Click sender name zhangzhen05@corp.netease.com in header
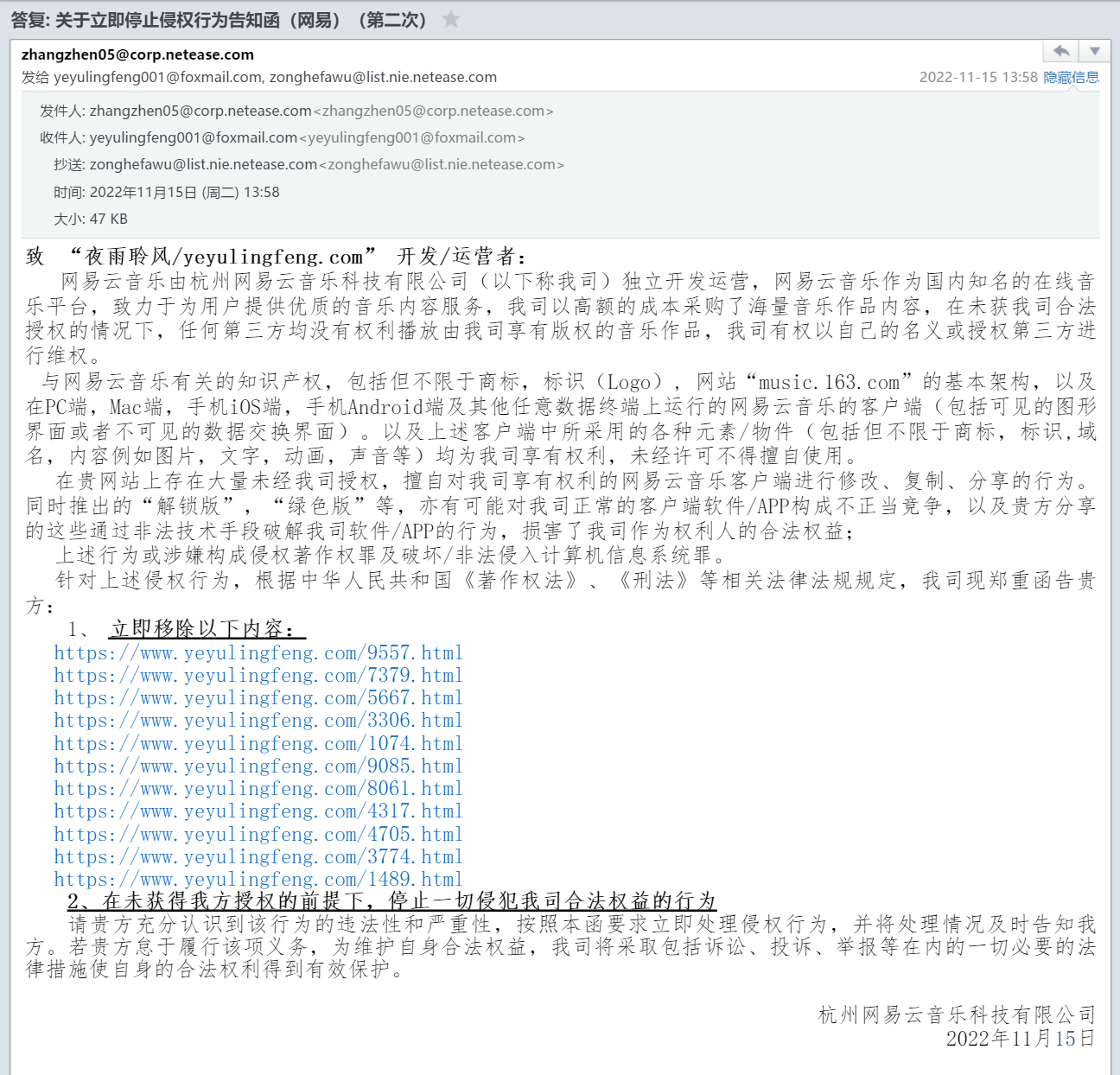Viewport: 1120px width, 1075px height. (x=137, y=54)
